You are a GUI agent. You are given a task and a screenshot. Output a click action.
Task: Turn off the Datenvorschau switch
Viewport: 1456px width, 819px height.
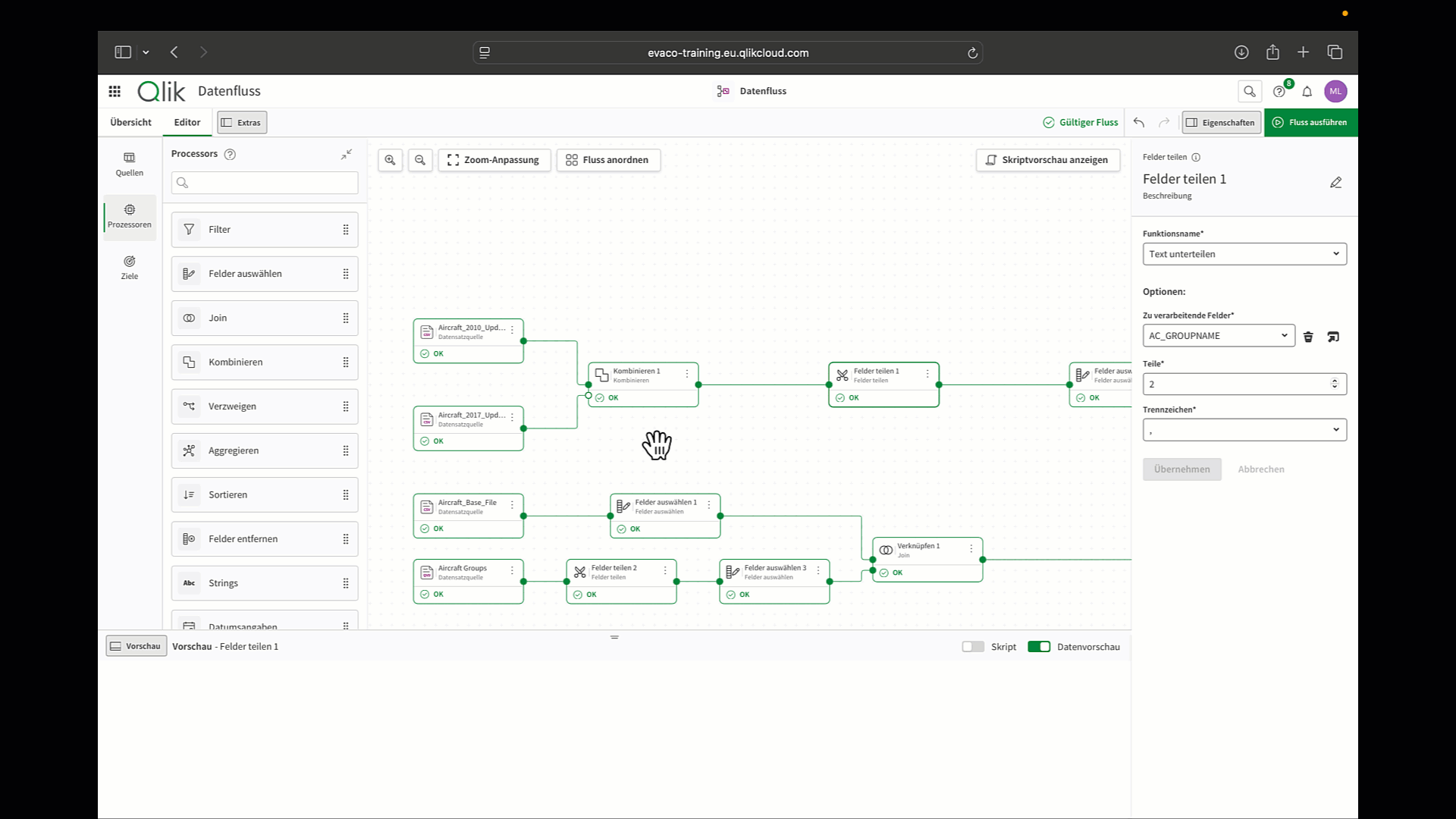click(x=1039, y=647)
